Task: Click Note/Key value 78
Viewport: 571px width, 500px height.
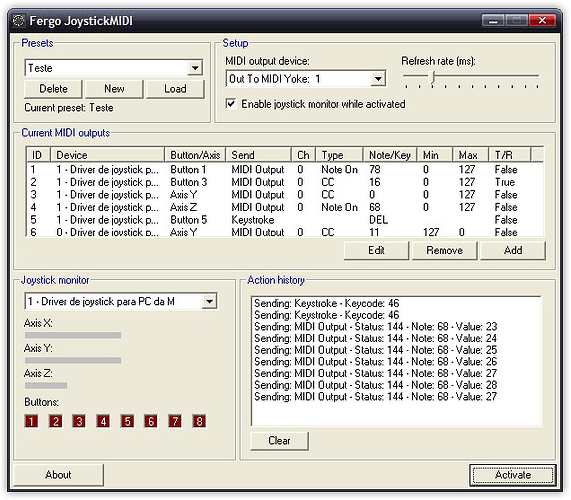Action: click(375, 169)
